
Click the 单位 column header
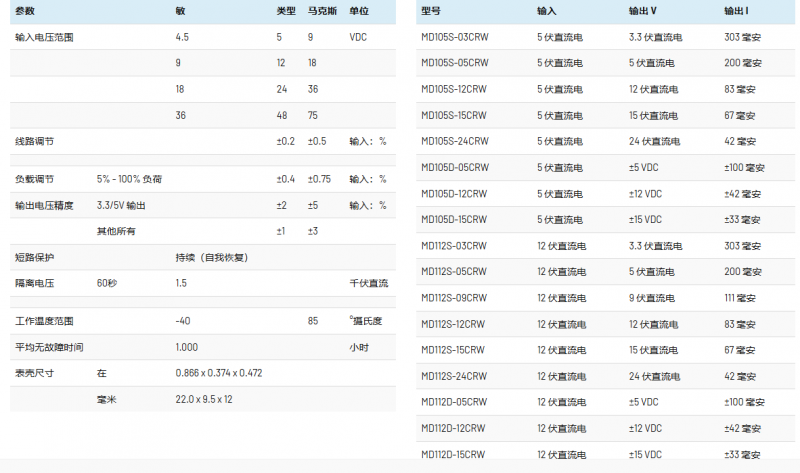pos(359,11)
